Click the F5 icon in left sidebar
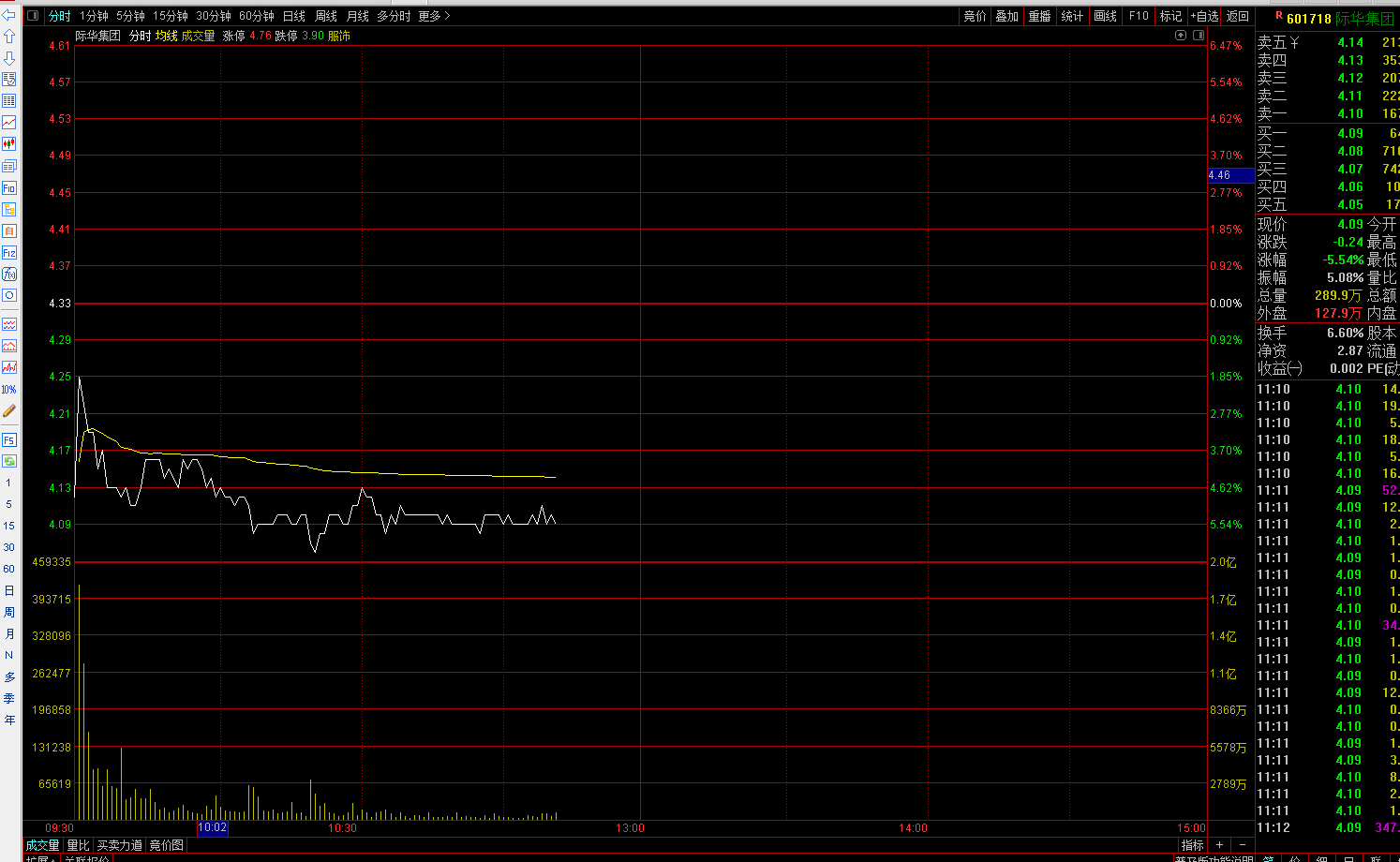The width and height of the screenshot is (1400, 862). click(x=8, y=439)
